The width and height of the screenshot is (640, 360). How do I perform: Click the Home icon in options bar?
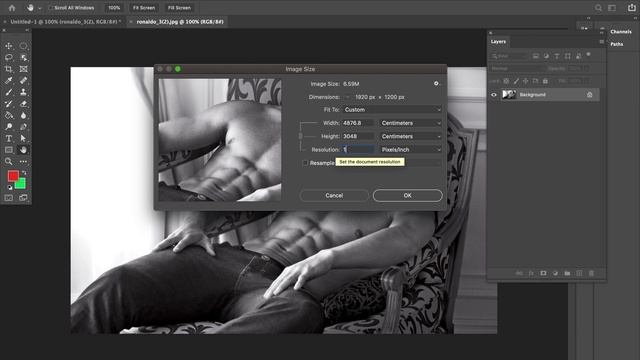point(12,7)
